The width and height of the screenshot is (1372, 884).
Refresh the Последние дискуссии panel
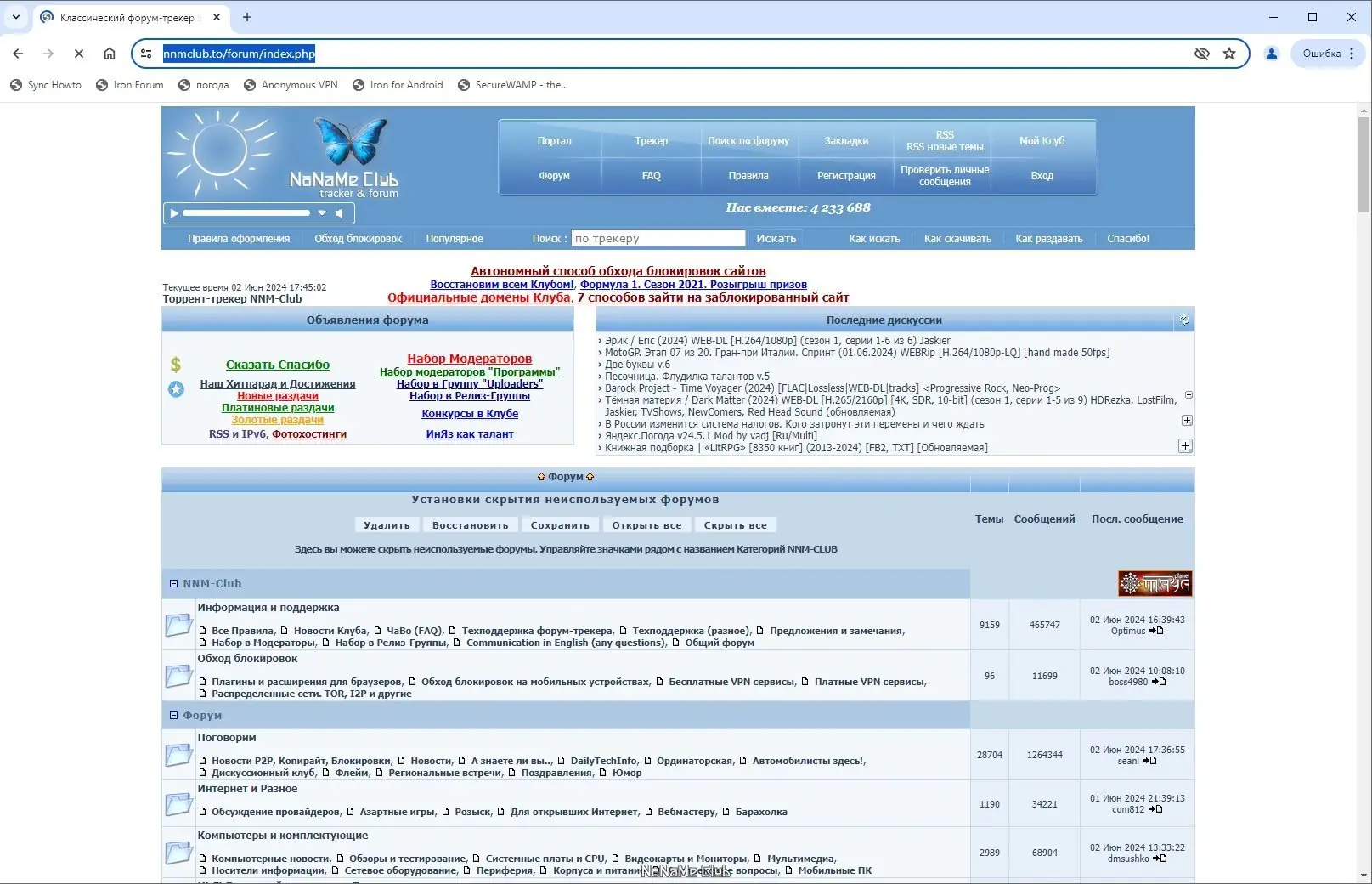coord(1184,320)
